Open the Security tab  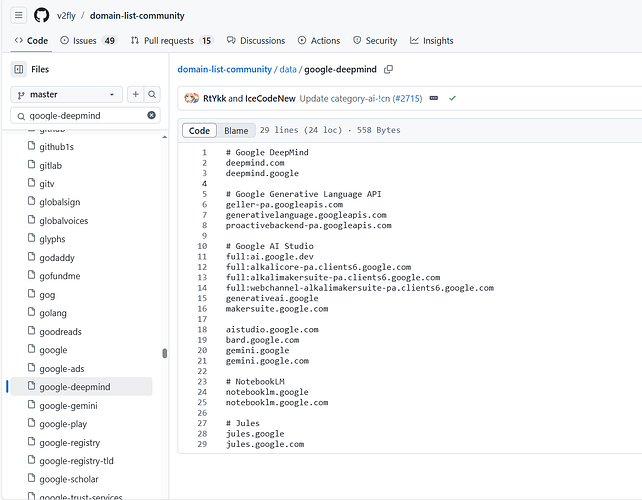[375, 41]
